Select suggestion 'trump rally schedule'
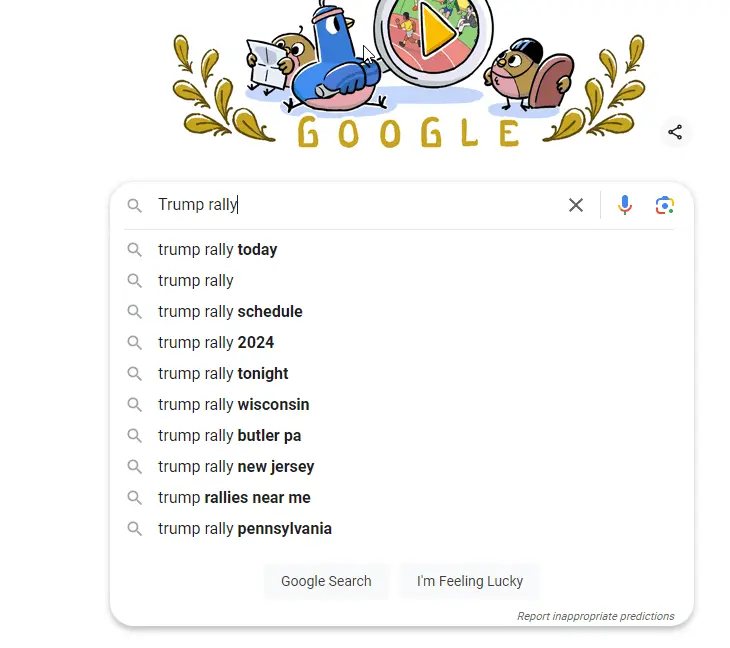The height and width of the screenshot is (648, 730). 230,312
